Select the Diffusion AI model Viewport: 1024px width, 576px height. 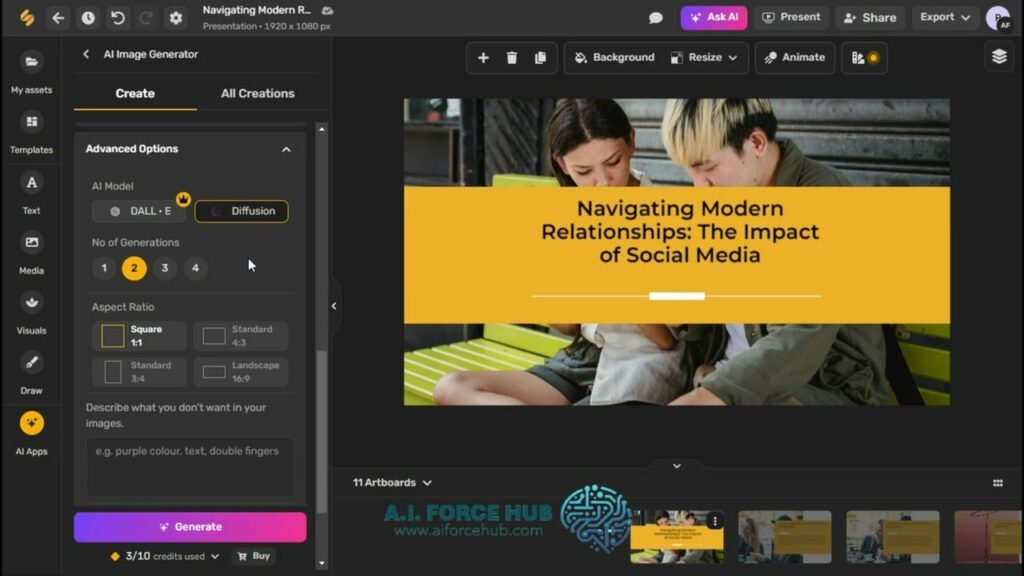241,211
